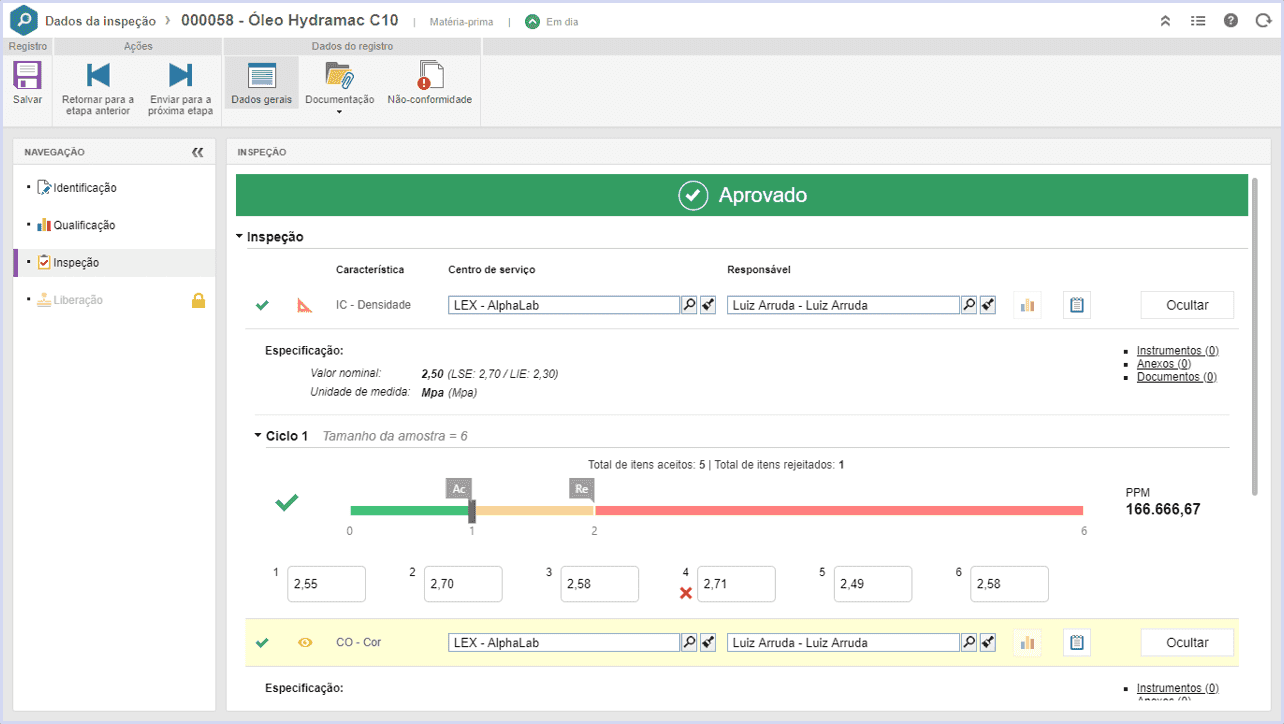Open the Instrumentos (0) link
The height and width of the screenshot is (724, 1284).
(1177, 351)
